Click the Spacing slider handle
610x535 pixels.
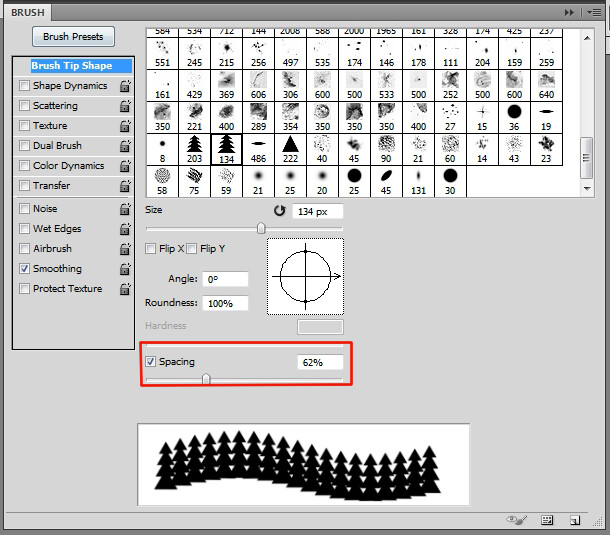tap(206, 379)
